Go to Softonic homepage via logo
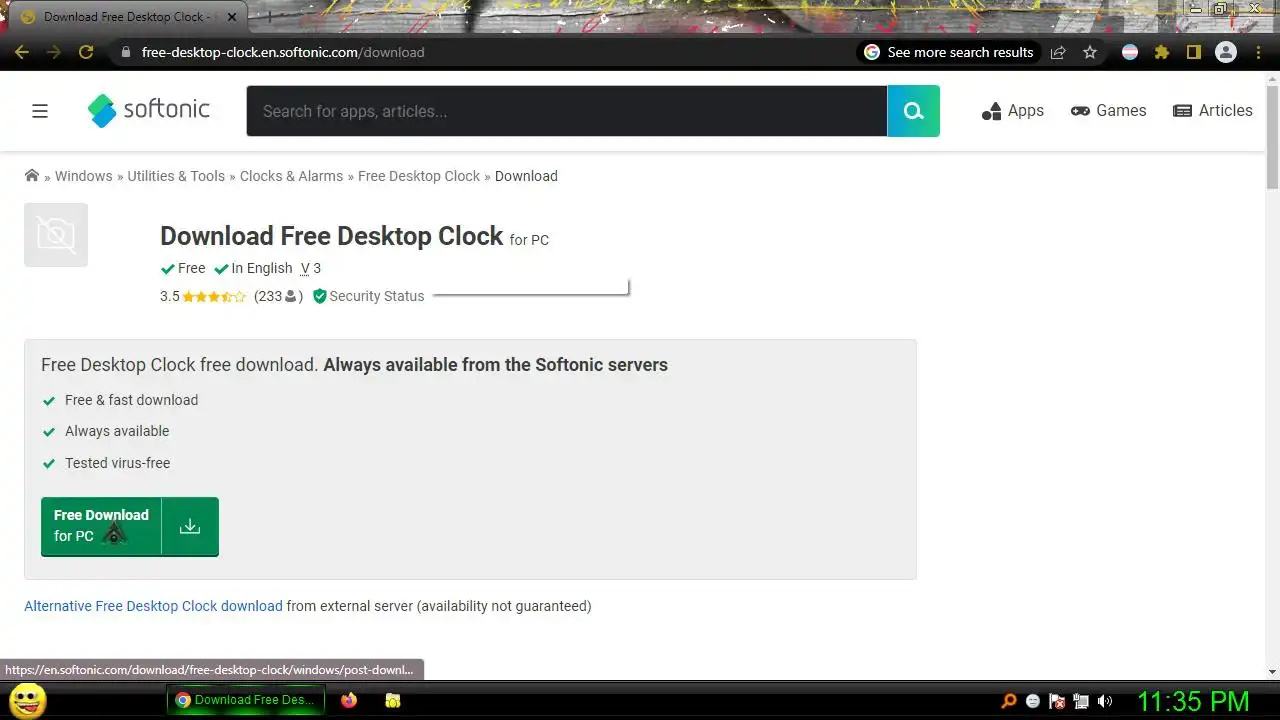The height and width of the screenshot is (720, 1280). tap(148, 110)
